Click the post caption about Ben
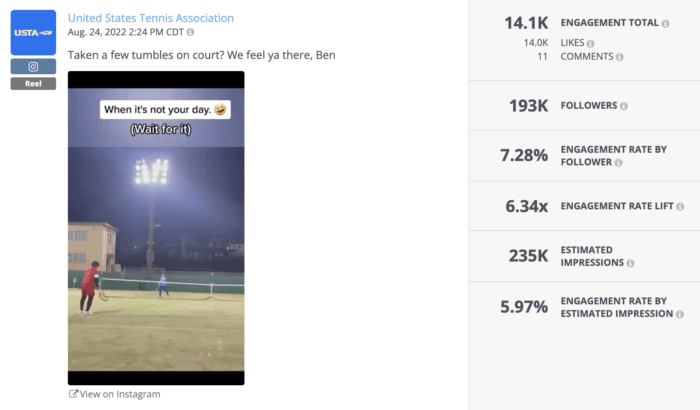This screenshot has width=700, height=410. click(201, 55)
